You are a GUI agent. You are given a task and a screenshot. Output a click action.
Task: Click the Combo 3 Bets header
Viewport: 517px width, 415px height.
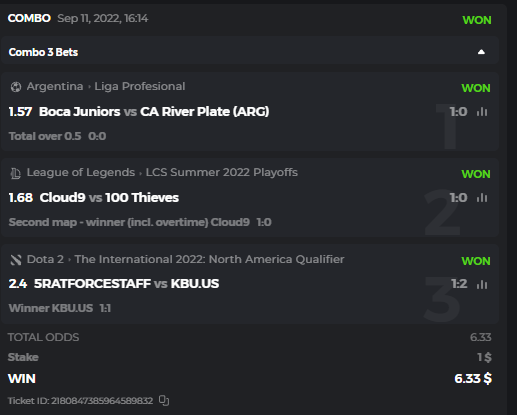(249, 52)
